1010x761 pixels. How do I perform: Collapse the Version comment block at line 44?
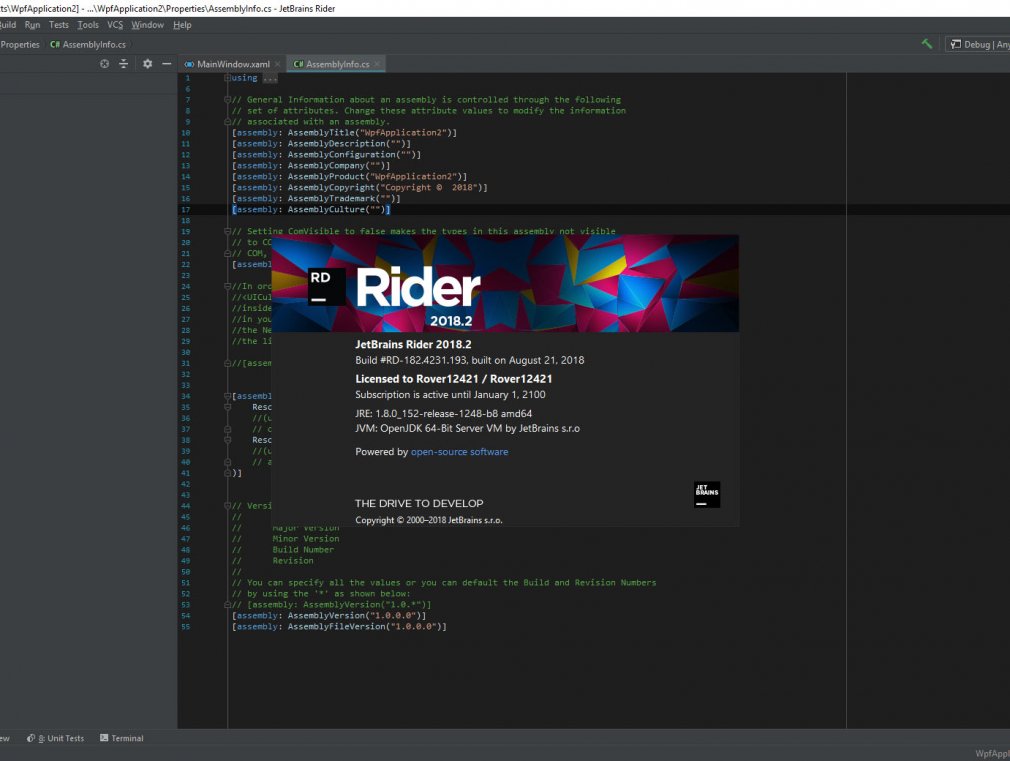227,506
